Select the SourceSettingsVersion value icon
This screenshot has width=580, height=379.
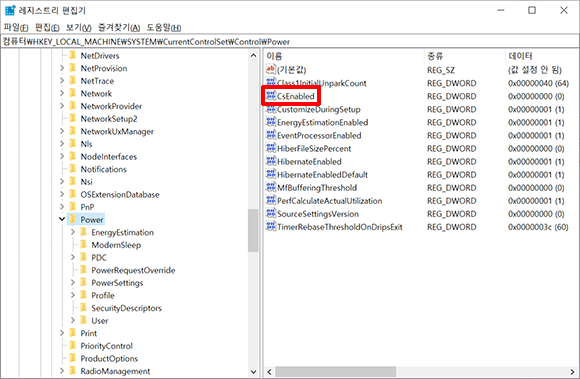[x=271, y=213]
